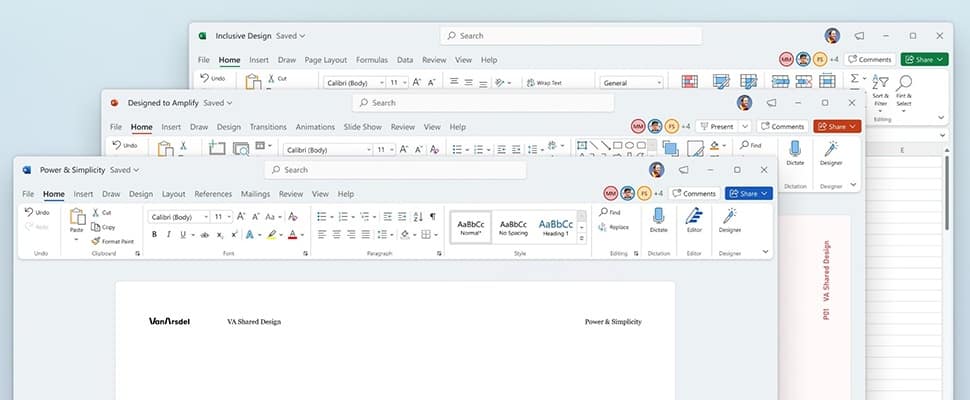Click Decrease Indent in Word ribbon
The image size is (970, 400).
pyautogui.click(x=388, y=216)
